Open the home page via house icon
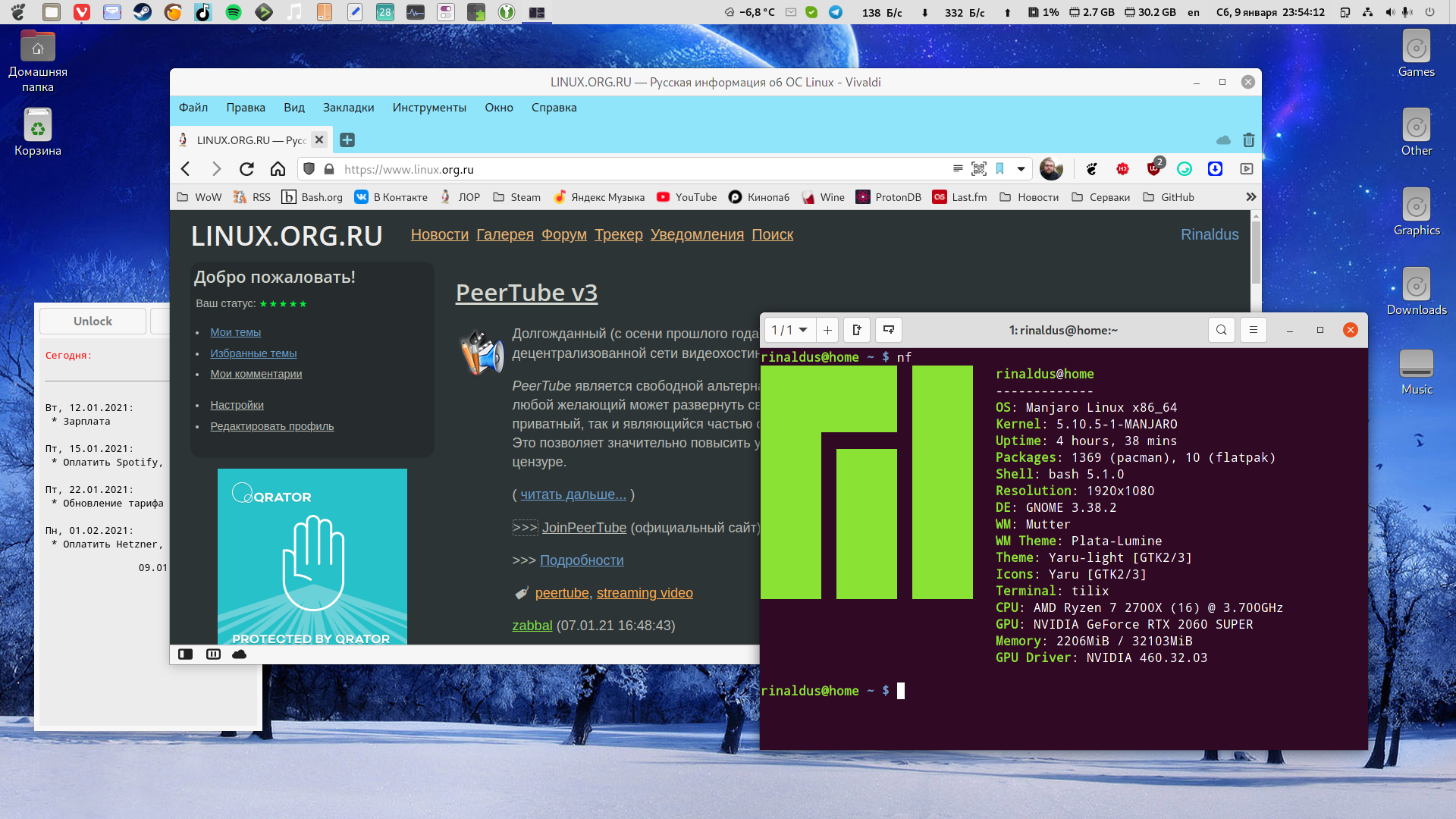This screenshot has height=819, width=1456. coord(278,168)
